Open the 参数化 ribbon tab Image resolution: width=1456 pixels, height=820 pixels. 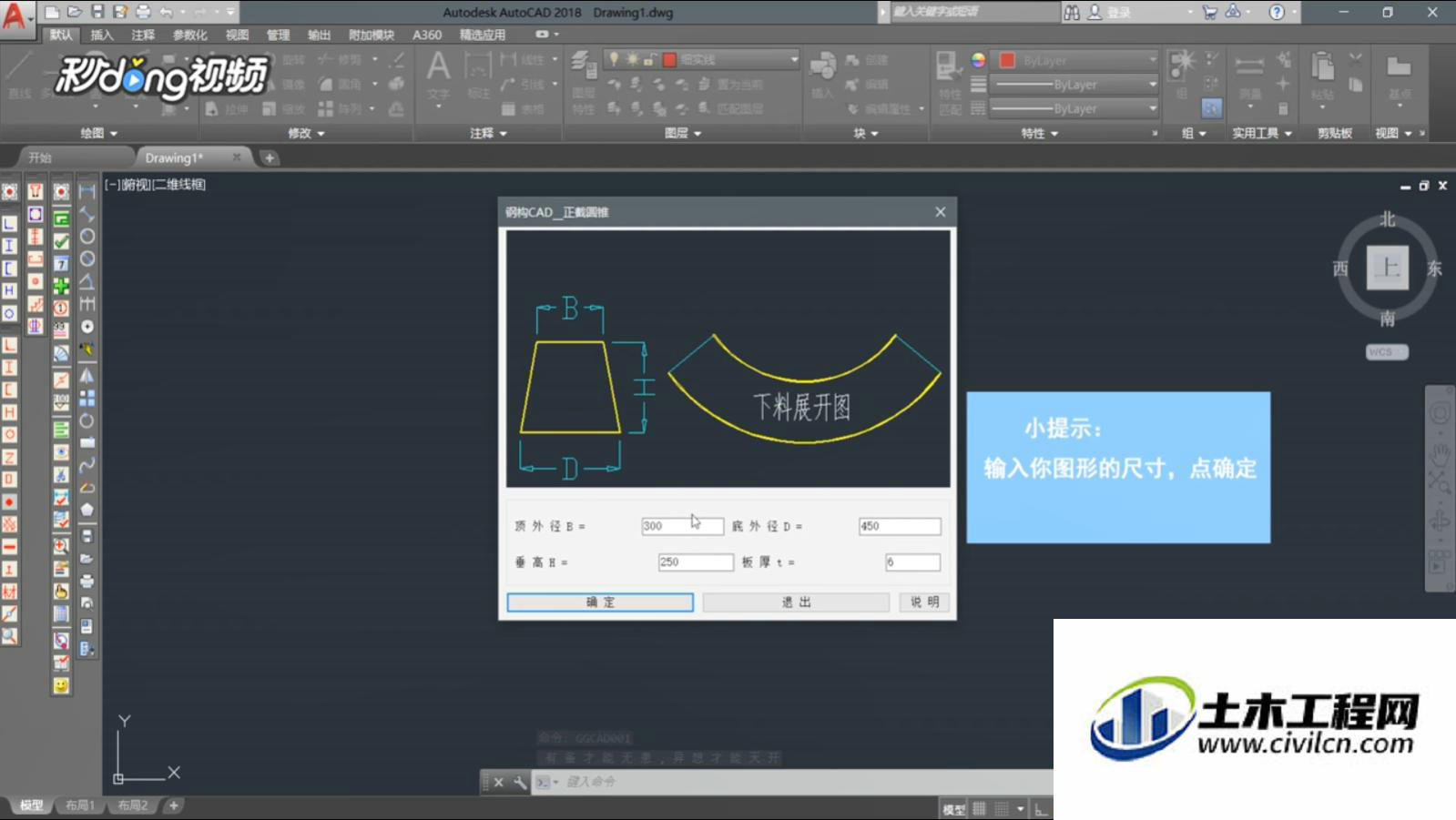pos(190,35)
